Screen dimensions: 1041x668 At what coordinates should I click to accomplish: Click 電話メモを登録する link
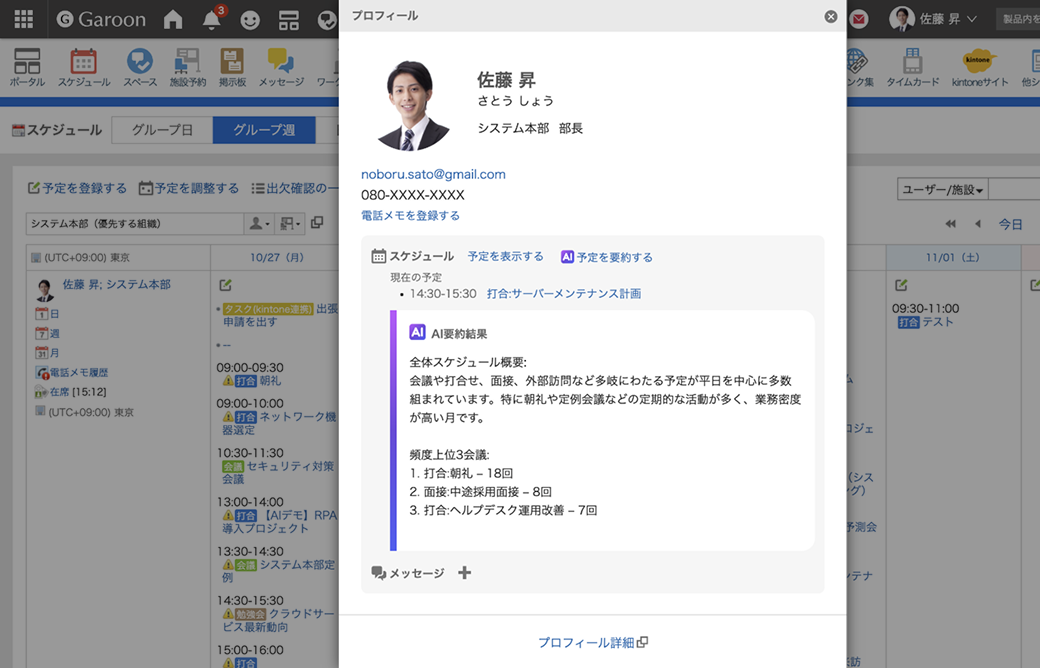pos(410,215)
